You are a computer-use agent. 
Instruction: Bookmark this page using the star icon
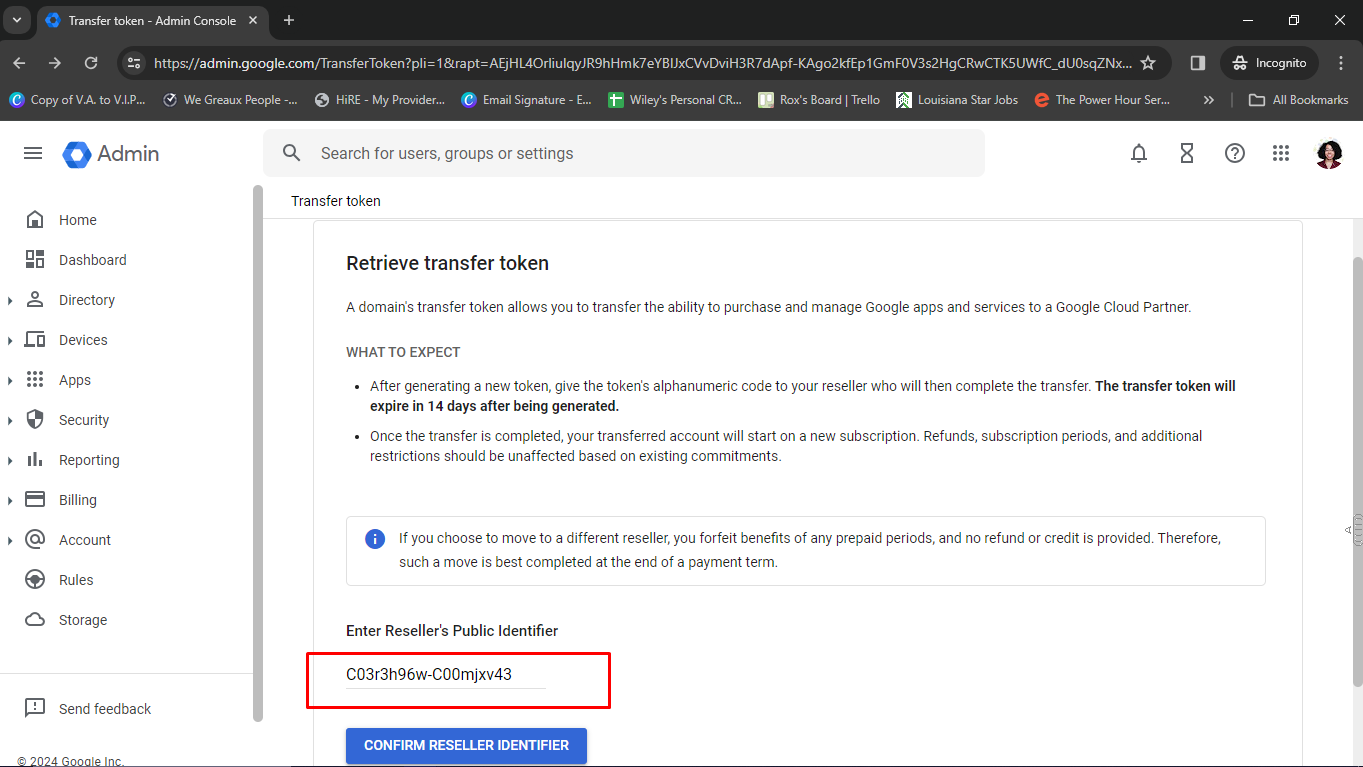coord(1150,62)
